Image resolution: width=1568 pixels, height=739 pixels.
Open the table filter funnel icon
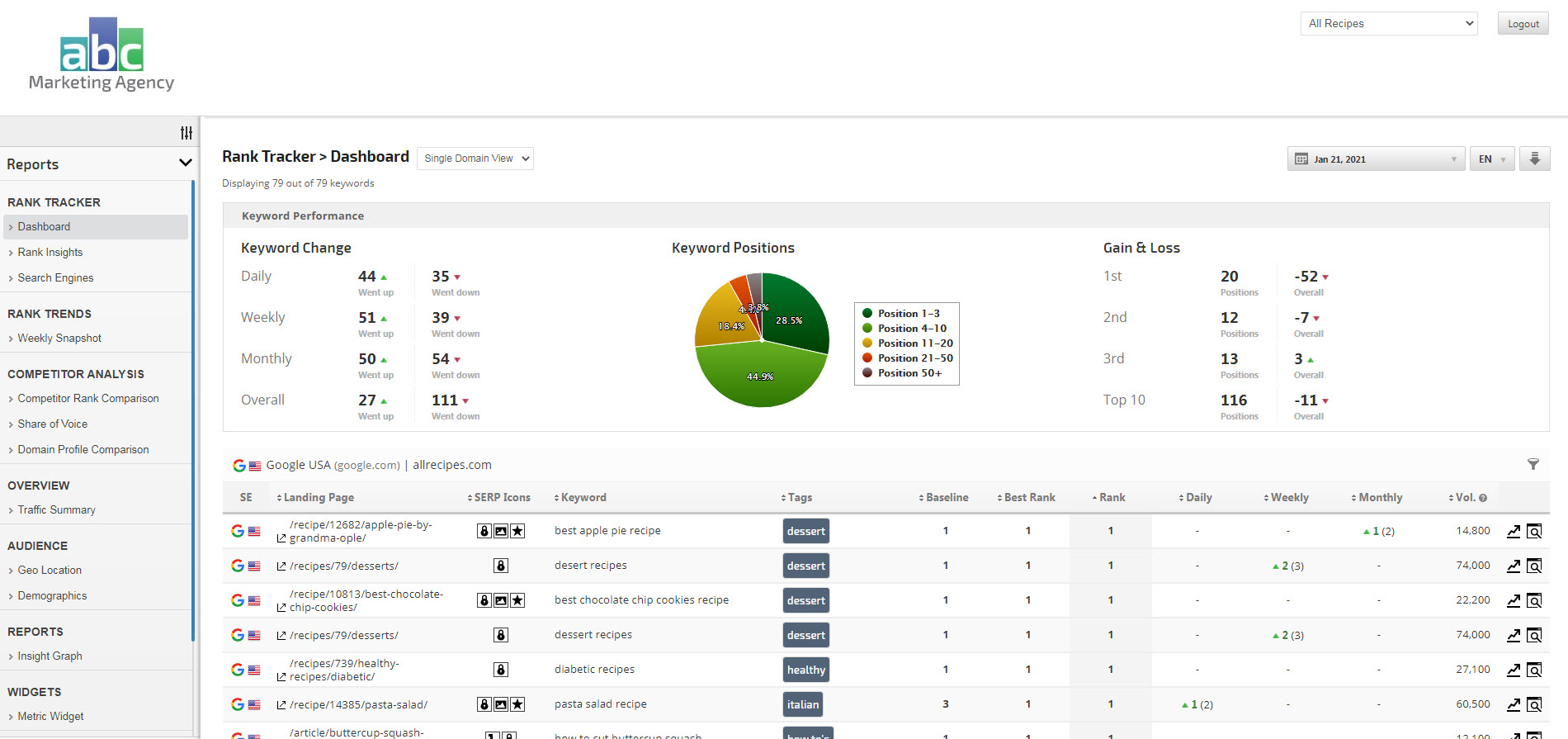(1533, 465)
